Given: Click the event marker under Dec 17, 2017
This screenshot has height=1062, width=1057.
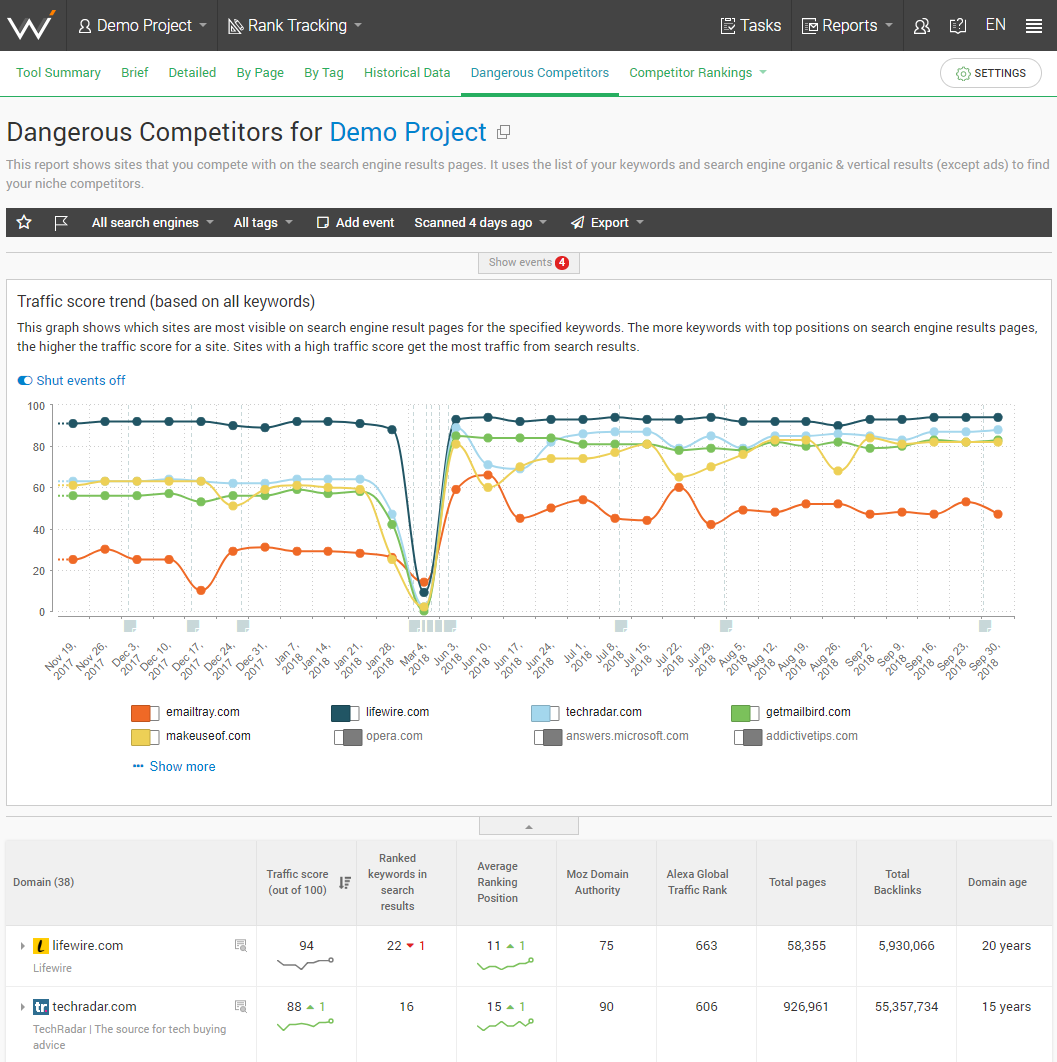Looking at the screenshot, I should tap(193, 625).
